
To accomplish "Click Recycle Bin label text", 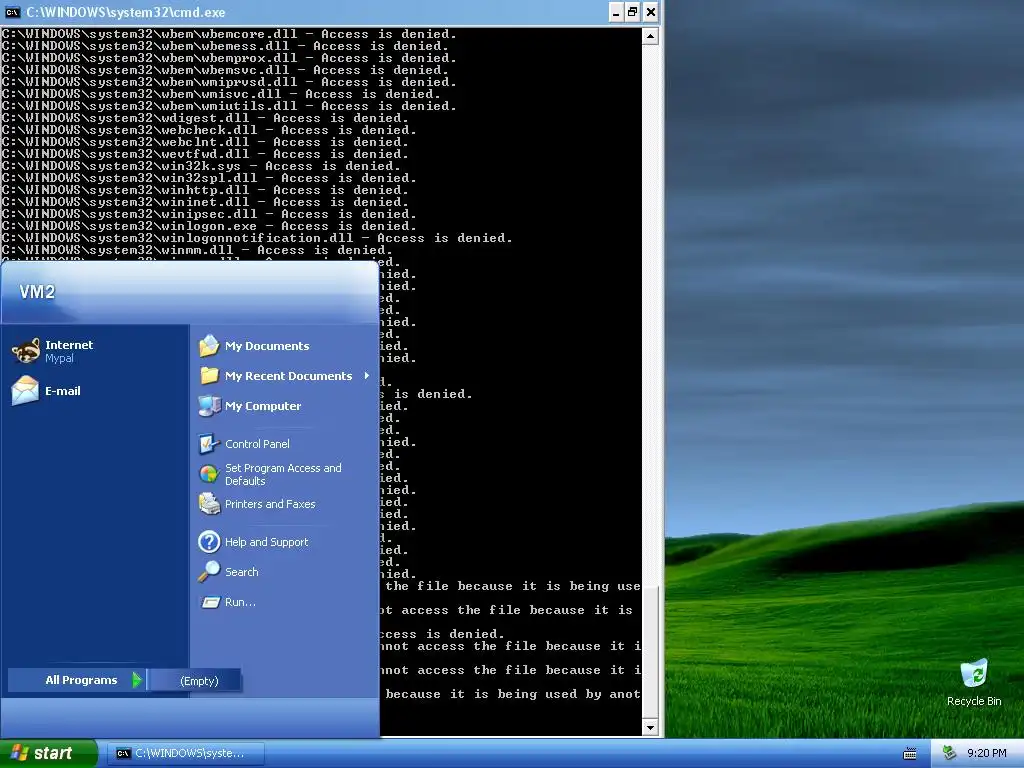I will point(974,701).
